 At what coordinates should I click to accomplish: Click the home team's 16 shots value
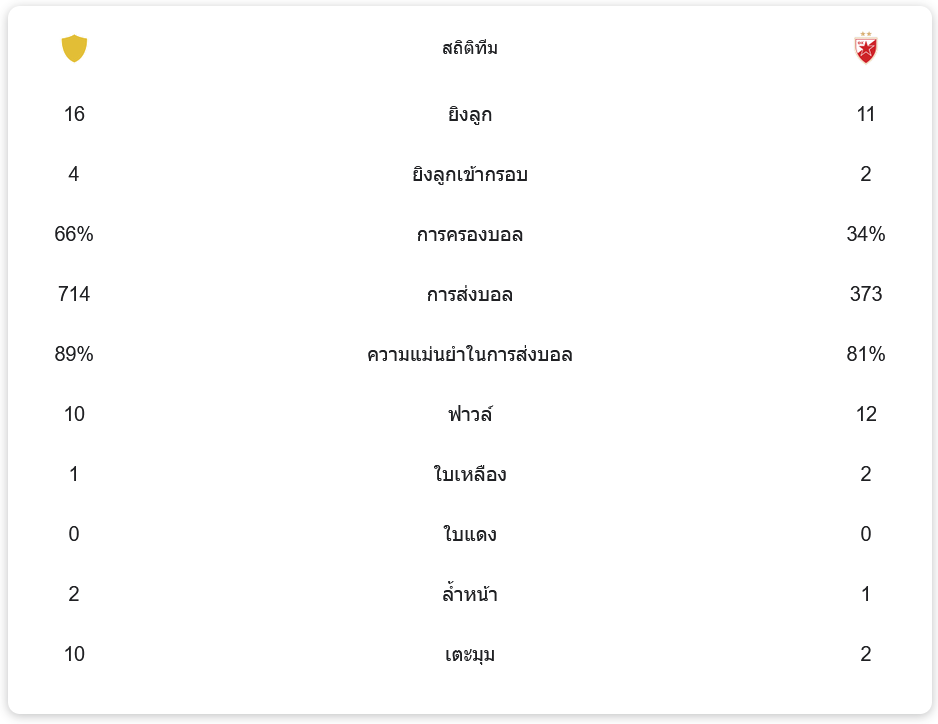pos(74,114)
